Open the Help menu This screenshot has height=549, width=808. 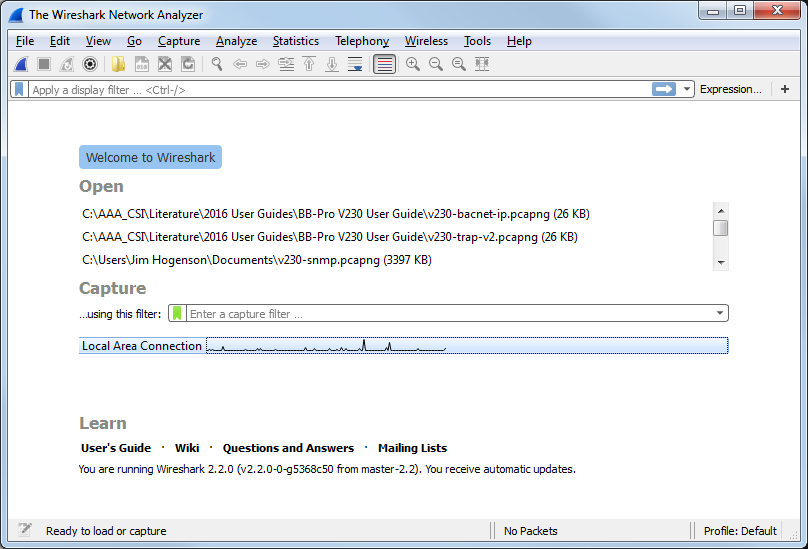tap(519, 41)
